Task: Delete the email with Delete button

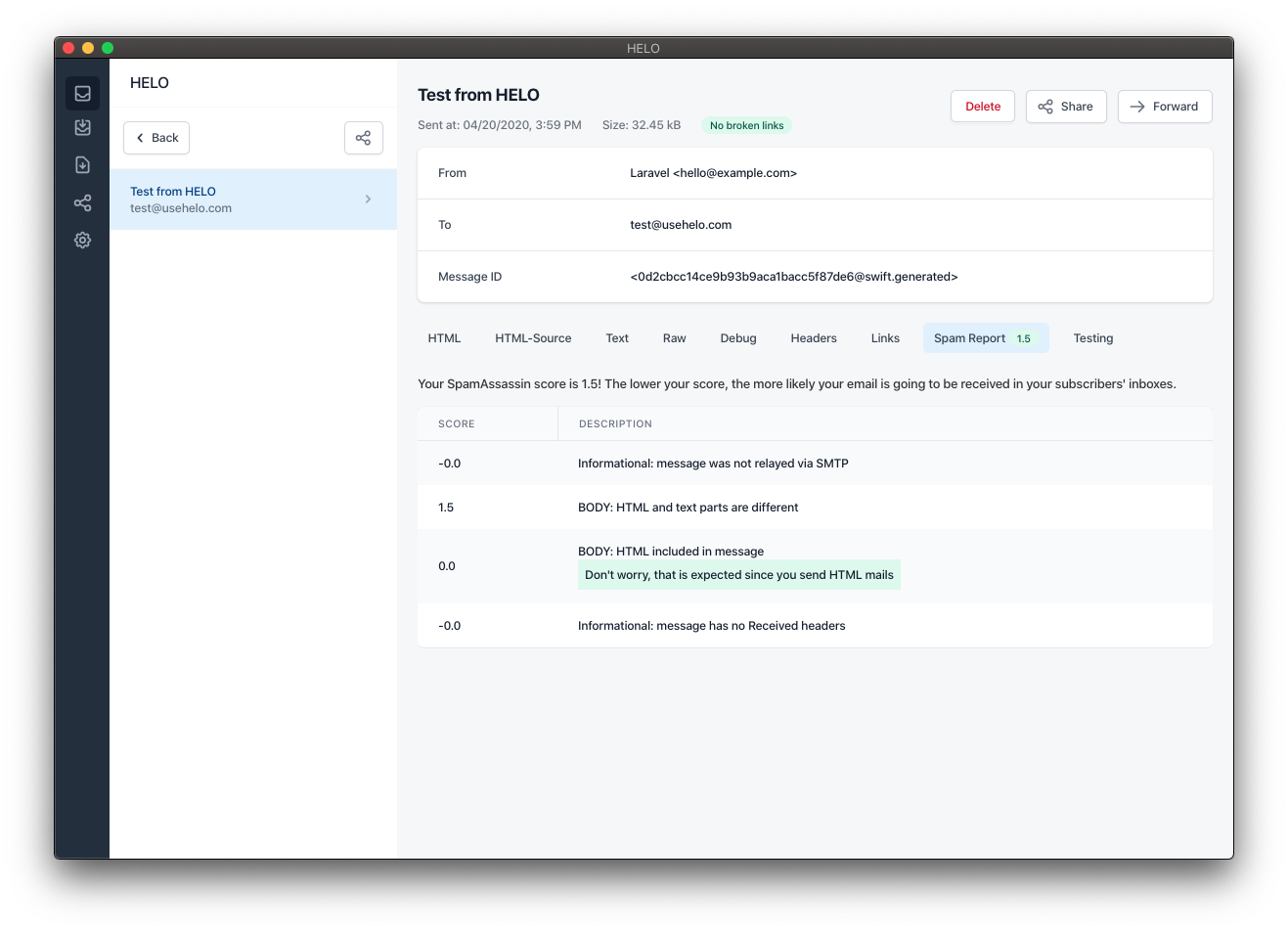Action: point(982,107)
